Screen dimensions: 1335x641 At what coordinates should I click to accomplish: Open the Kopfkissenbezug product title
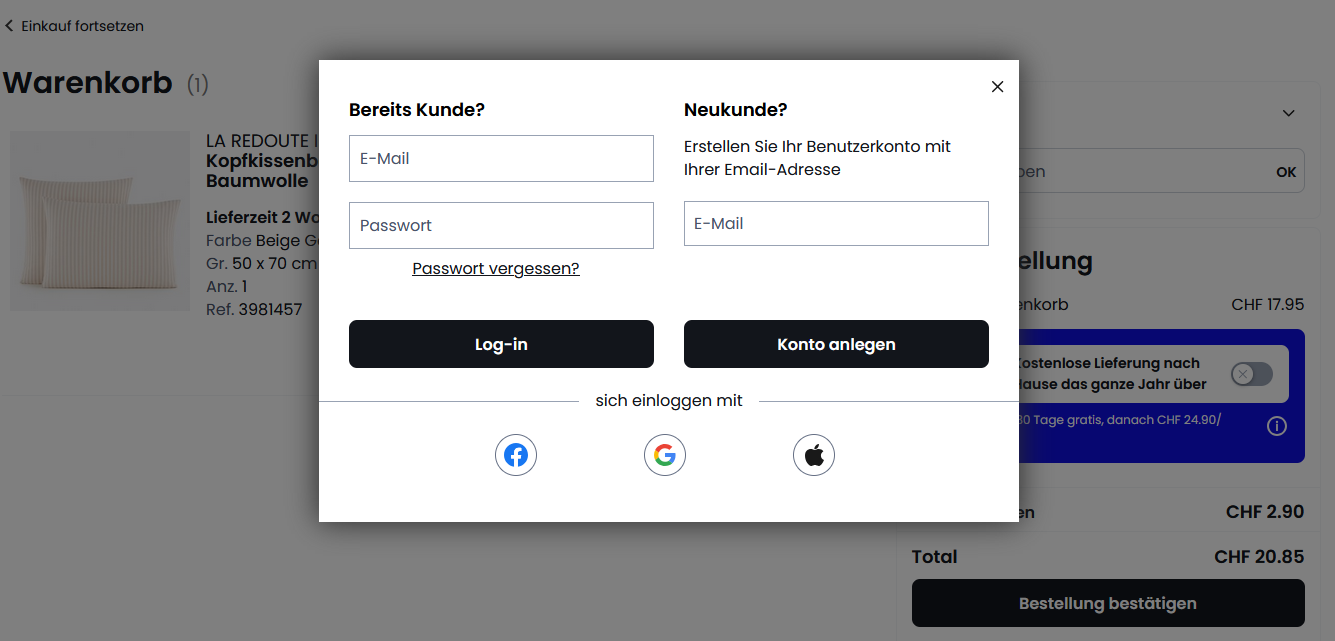pyautogui.click(x=262, y=161)
